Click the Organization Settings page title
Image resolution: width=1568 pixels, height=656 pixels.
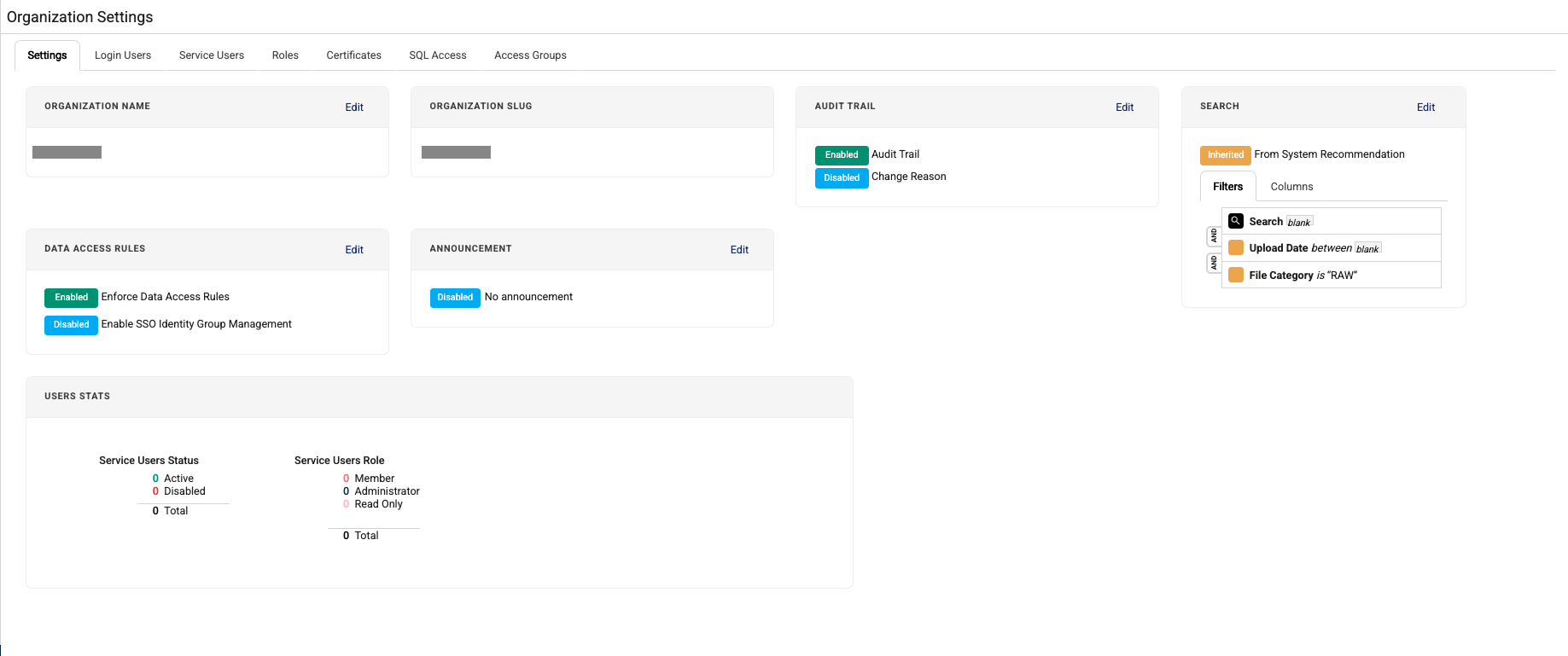tap(80, 17)
